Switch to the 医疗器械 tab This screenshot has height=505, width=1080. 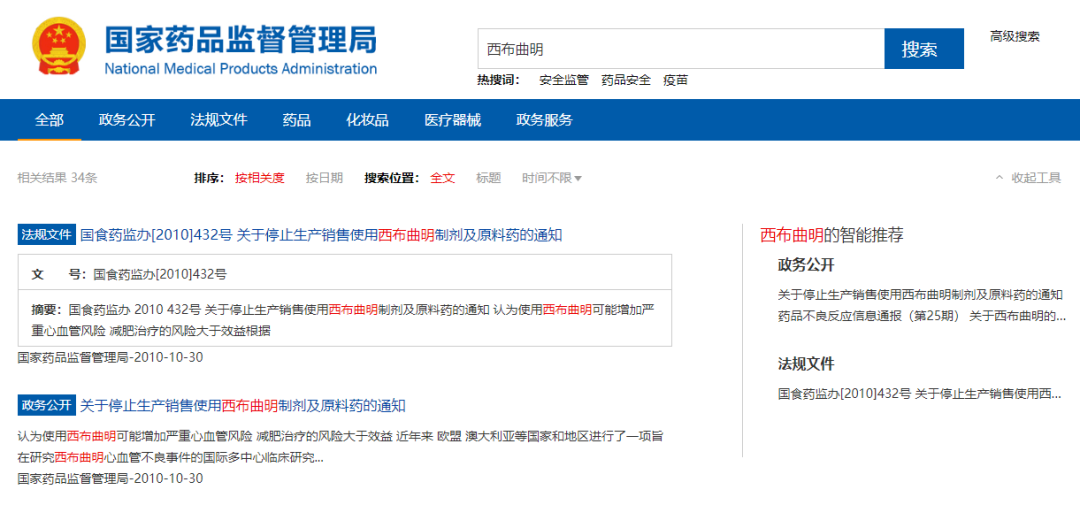click(x=453, y=121)
